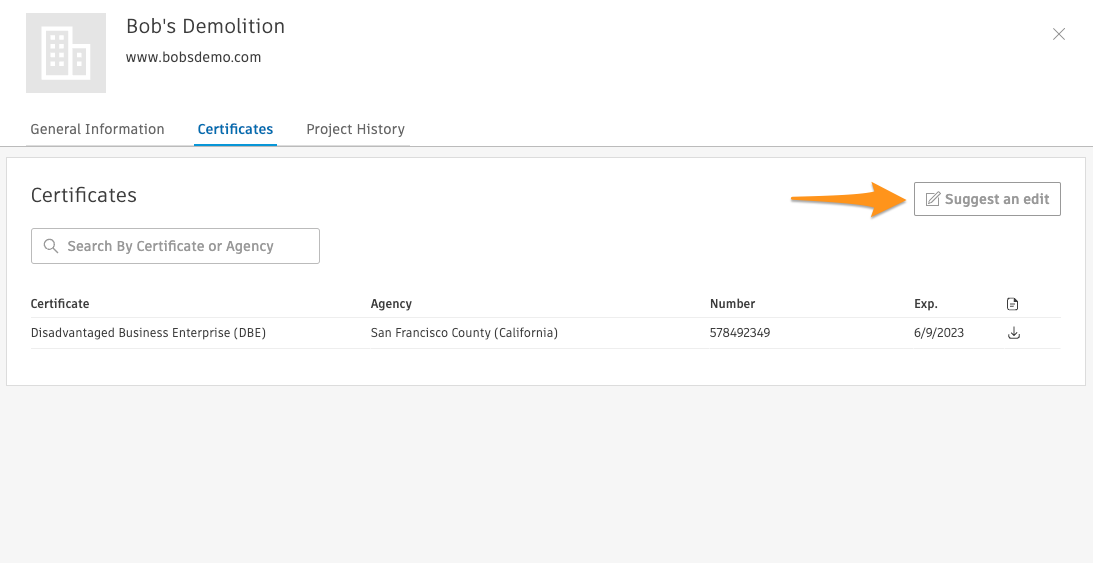
Task: Click the building company logo
Action: (66, 53)
